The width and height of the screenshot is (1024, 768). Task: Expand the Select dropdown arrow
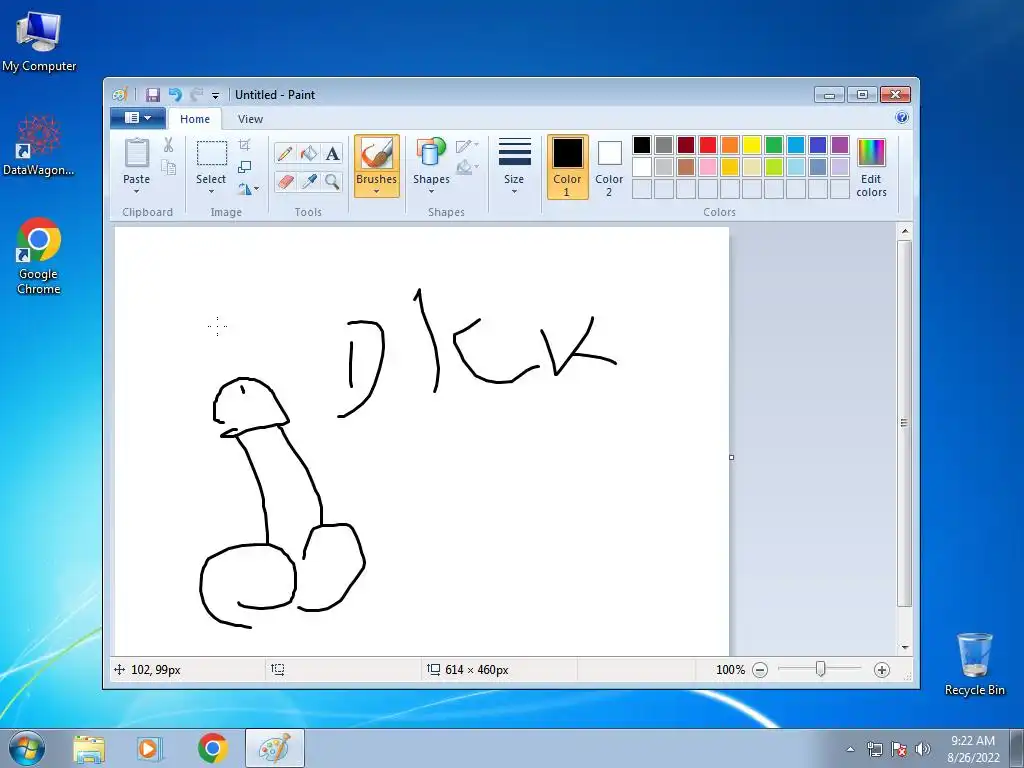(211, 192)
